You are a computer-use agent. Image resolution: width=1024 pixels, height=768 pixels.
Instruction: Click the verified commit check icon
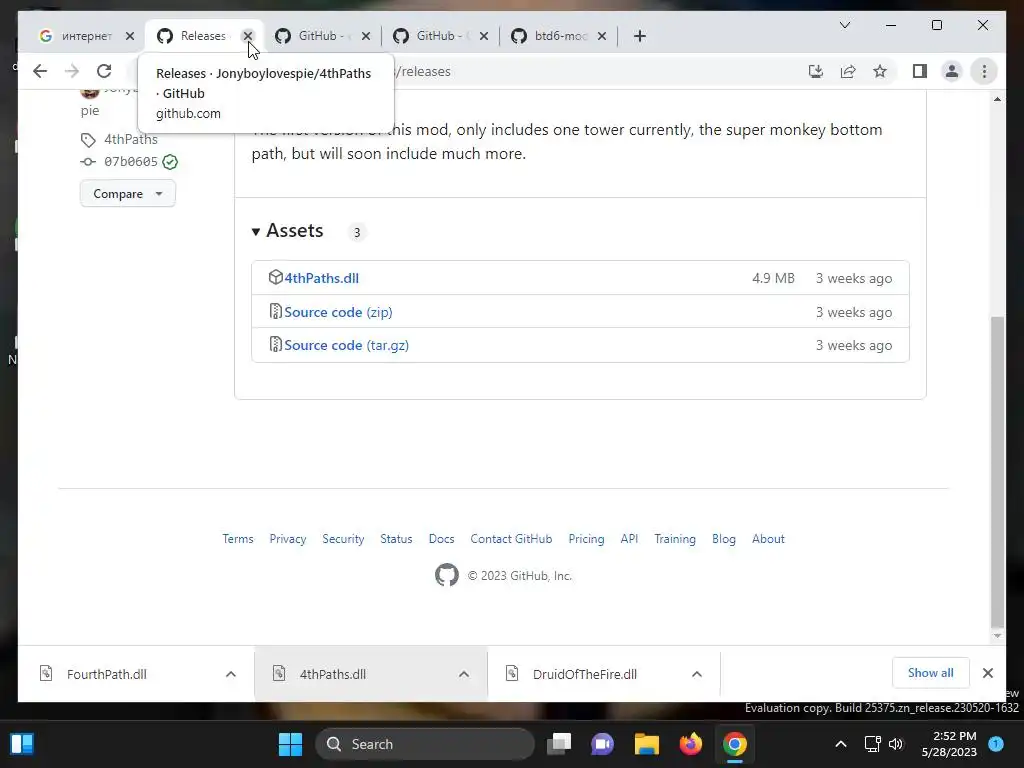tap(170, 161)
